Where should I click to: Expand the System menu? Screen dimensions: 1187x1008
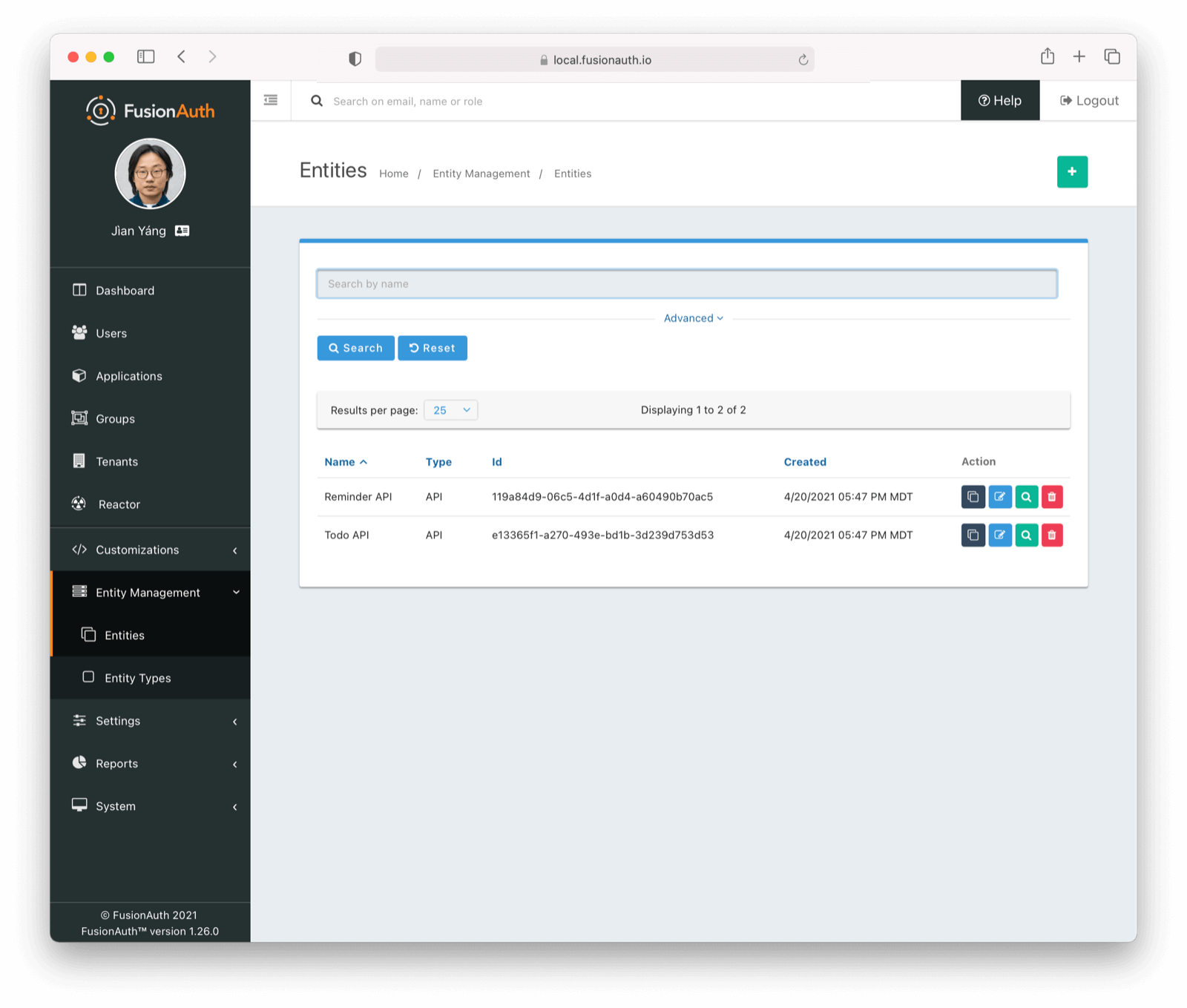tap(151, 806)
